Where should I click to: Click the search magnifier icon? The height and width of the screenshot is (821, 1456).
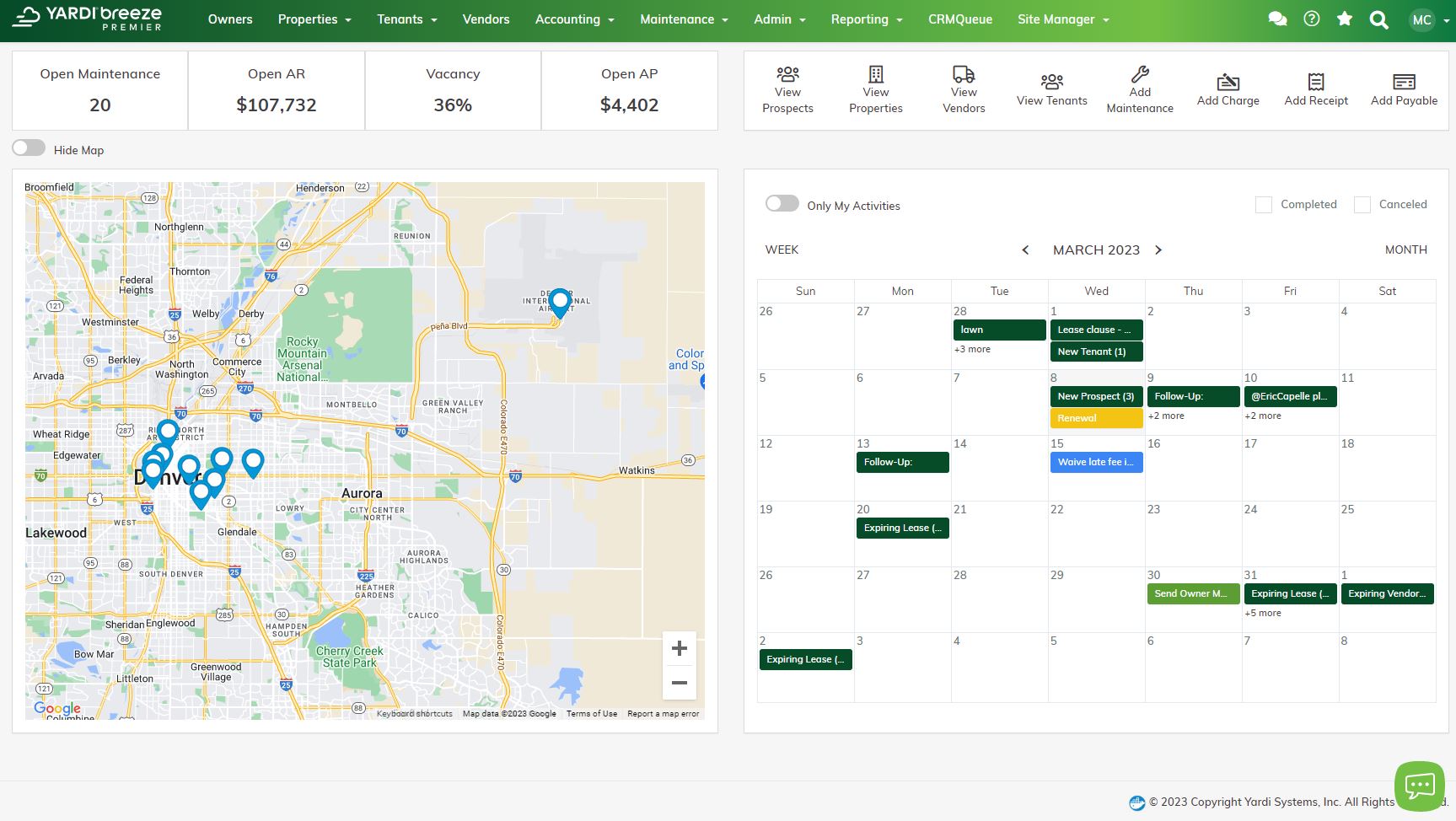1378,19
